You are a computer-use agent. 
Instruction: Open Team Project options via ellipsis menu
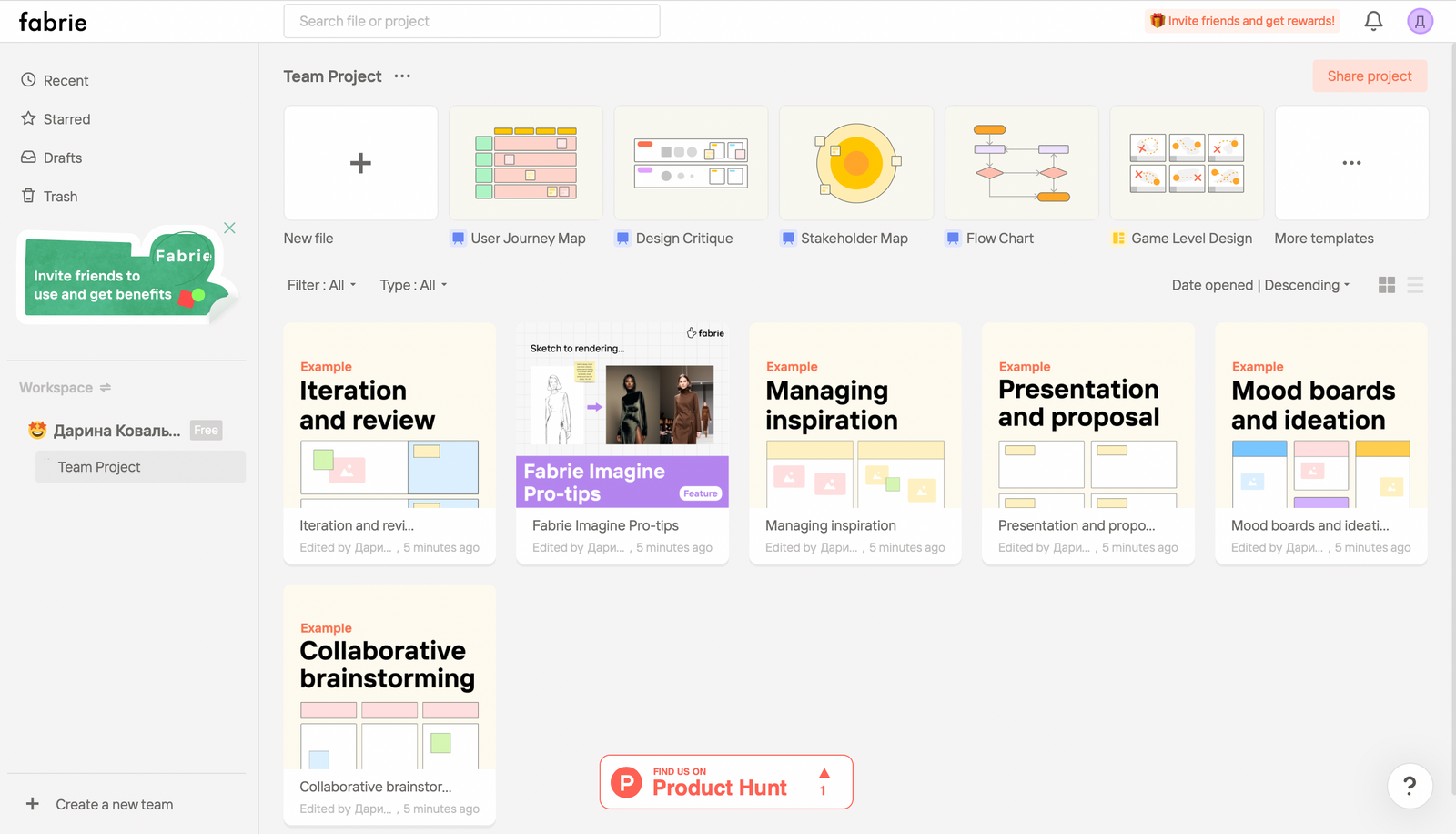(x=401, y=76)
